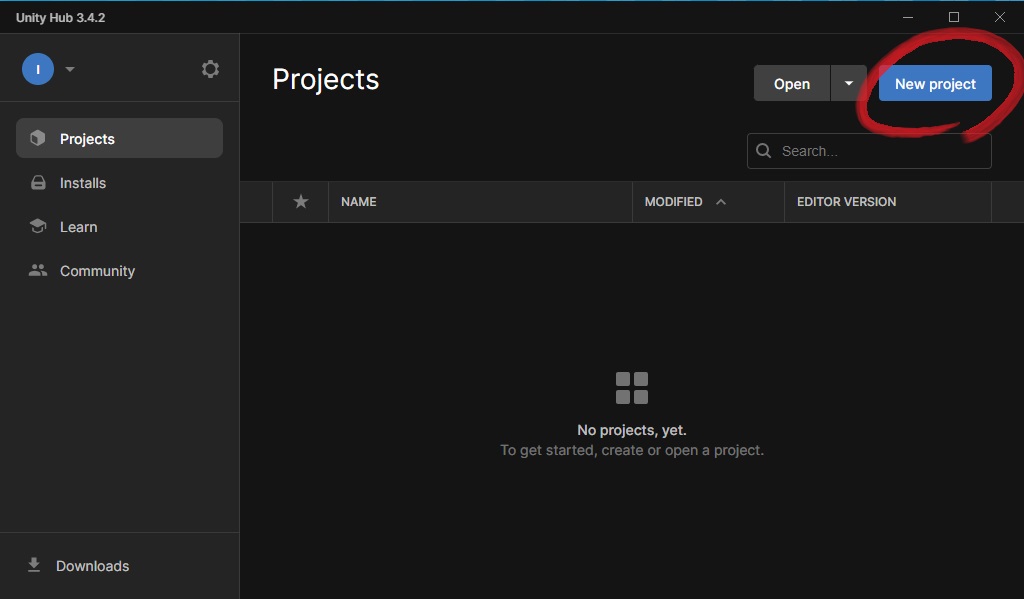Click the empty projects grid icon
Screen dimensions: 1024x599
point(632,388)
